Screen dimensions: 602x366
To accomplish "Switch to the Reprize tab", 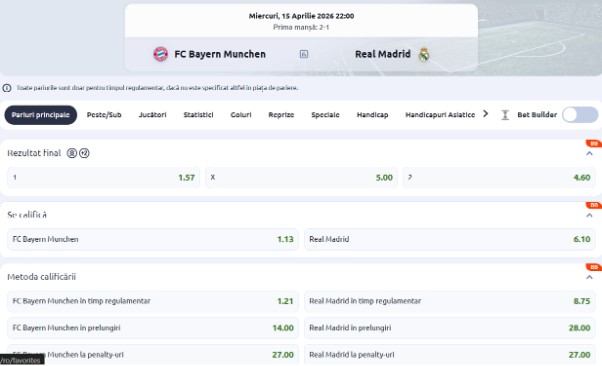I will (x=281, y=115).
